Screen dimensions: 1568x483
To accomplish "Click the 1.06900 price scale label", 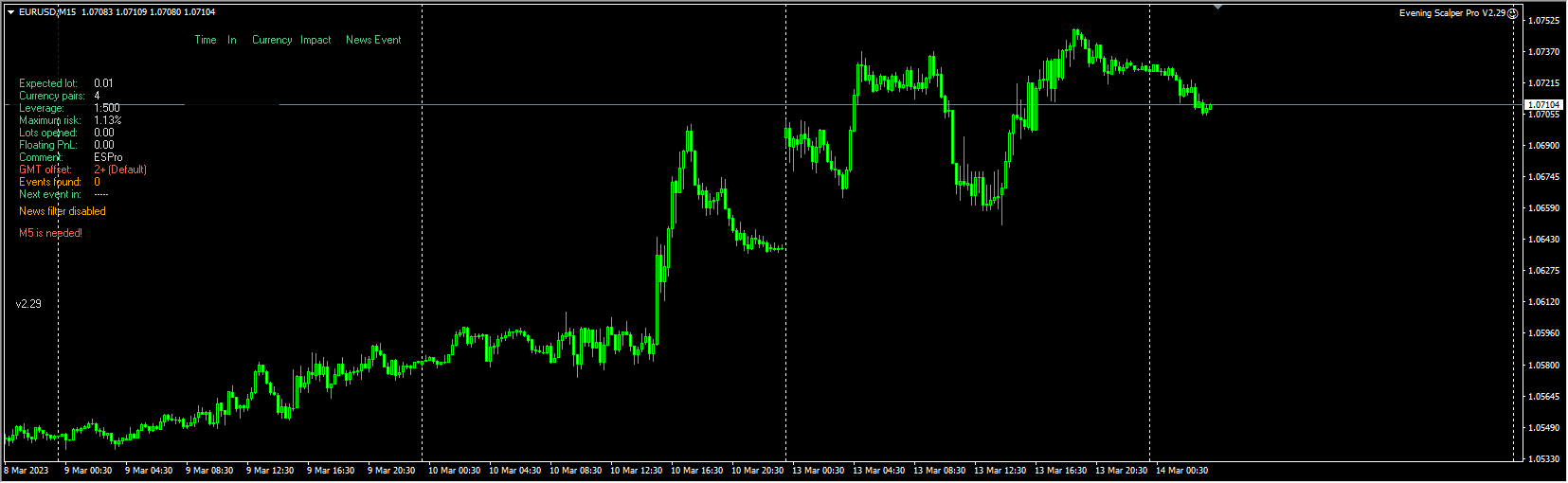I will pyautogui.click(x=1544, y=146).
